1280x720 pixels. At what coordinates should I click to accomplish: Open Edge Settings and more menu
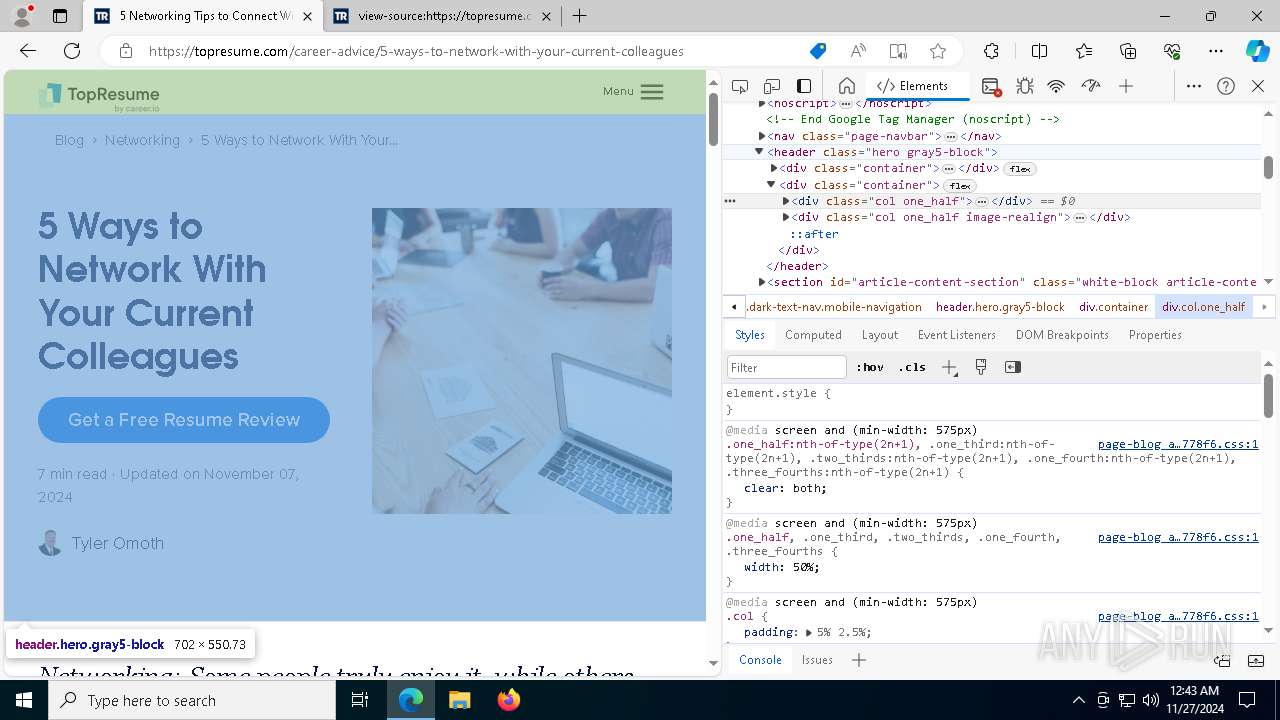[x=1216, y=51]
